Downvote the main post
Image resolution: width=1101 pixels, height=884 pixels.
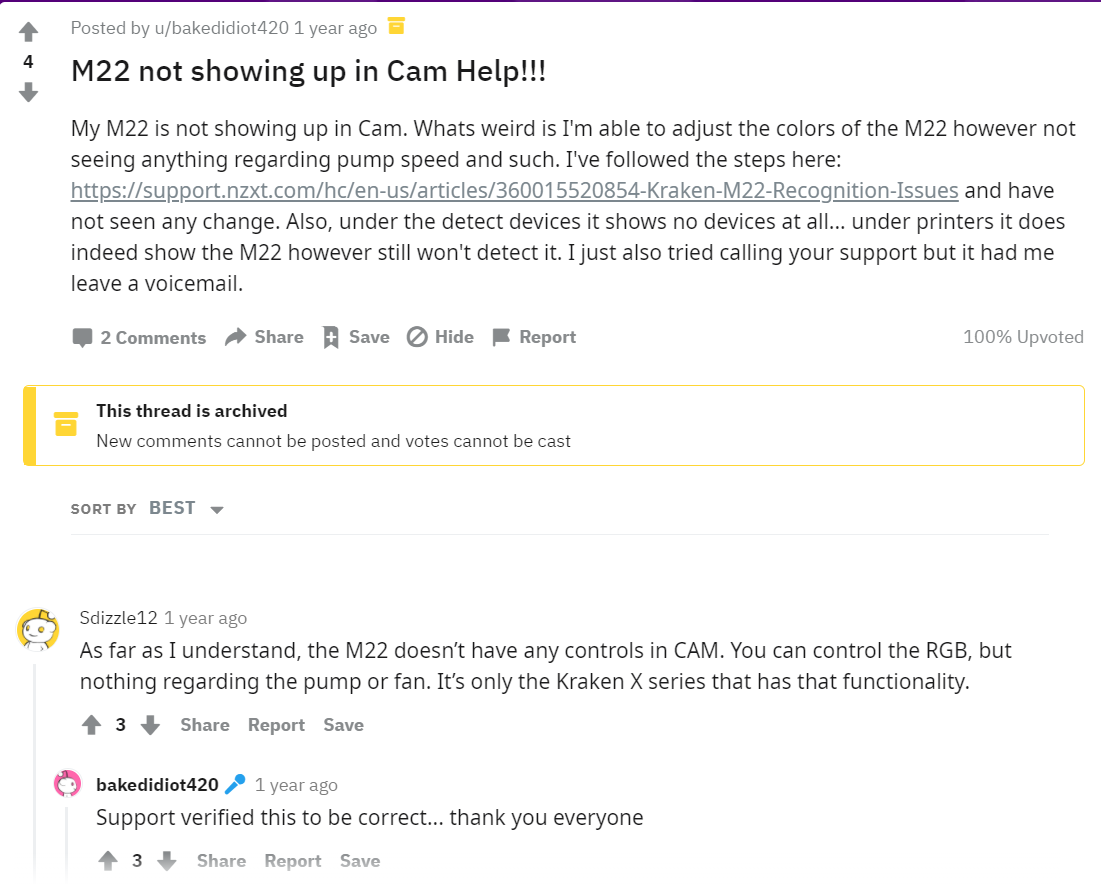click(28, 93)
